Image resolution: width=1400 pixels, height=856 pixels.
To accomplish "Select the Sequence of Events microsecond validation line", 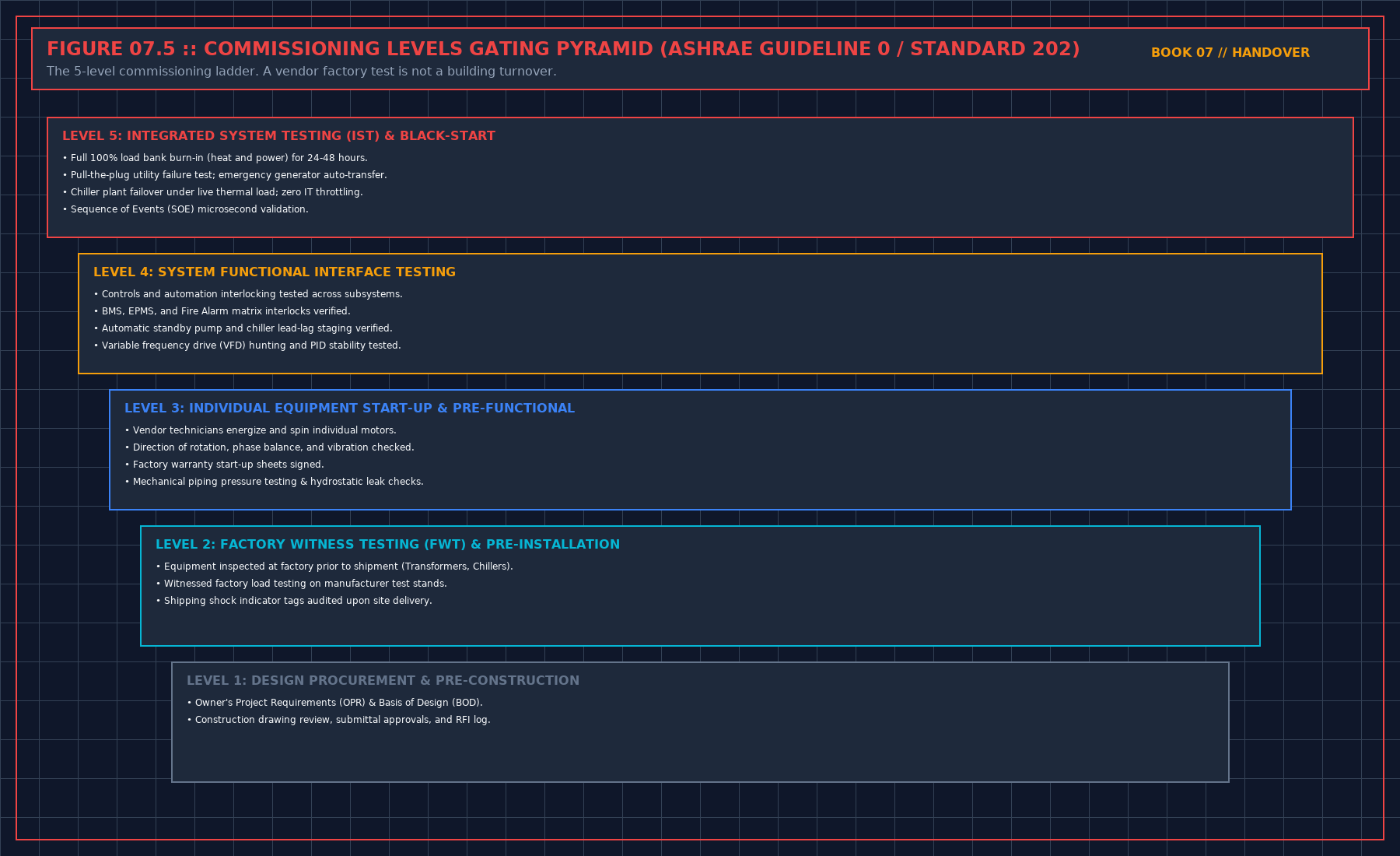I will pyautogui.click(x=185, y=209).
